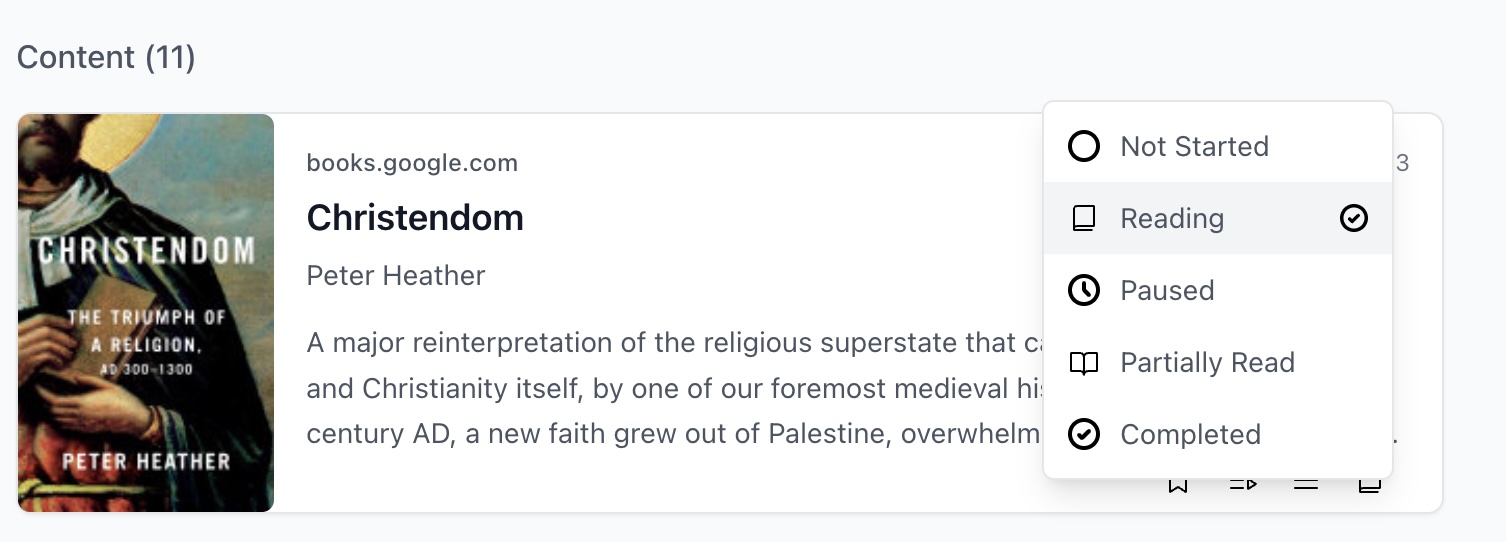Click the empty circle icon beside Not Started
The height and width of the screenshot is (542, 1506).
click(x=1084, y=146)
